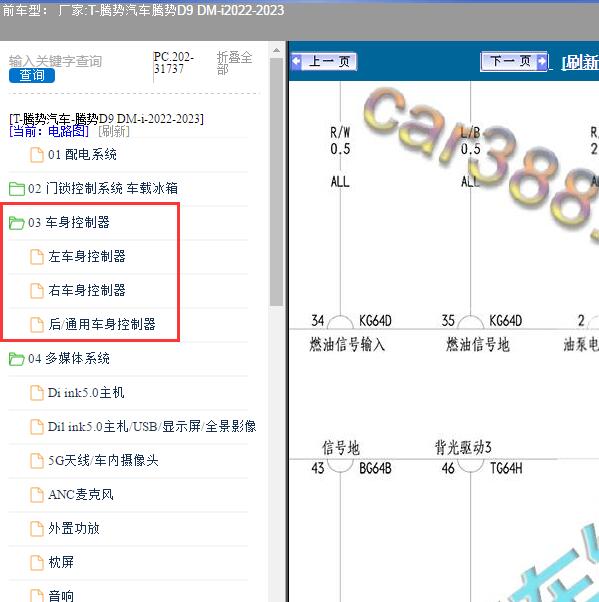This screenshot has width=599, height=602.
Task: Click the left arrow icon on 上一页
Action: (x=296, y=61)
